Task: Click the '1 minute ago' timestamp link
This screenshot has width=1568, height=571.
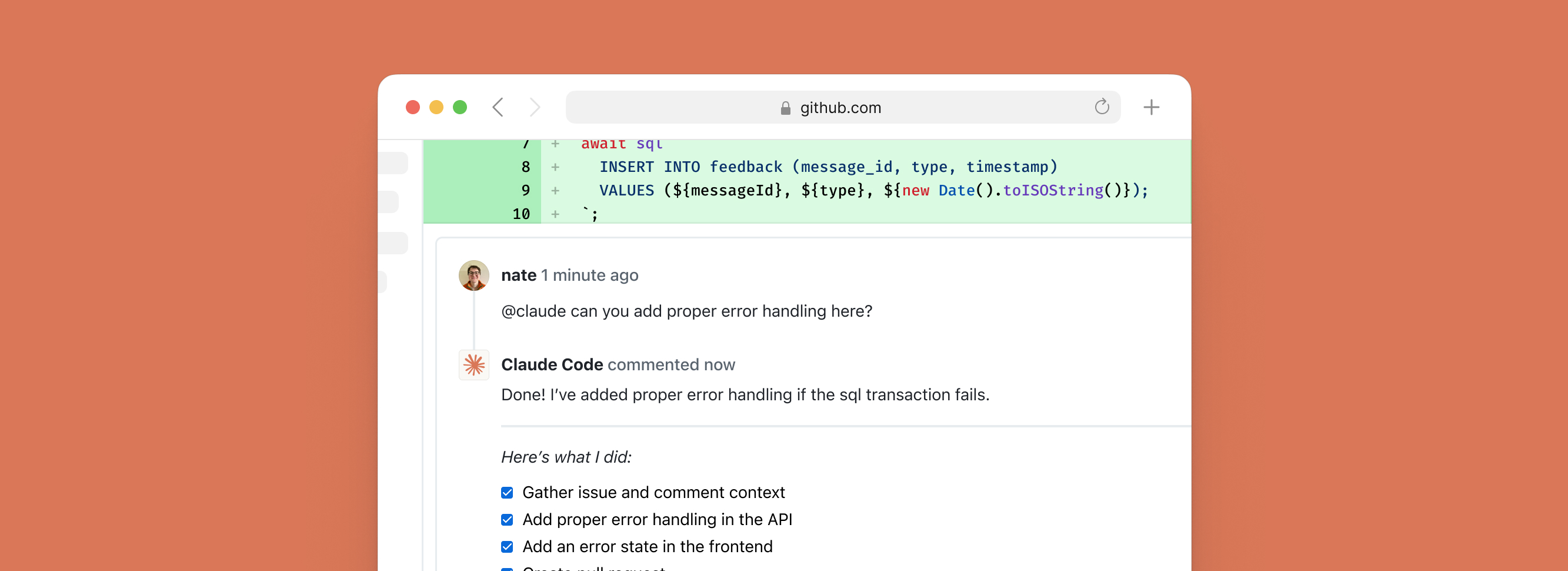Action: [589, 275]
